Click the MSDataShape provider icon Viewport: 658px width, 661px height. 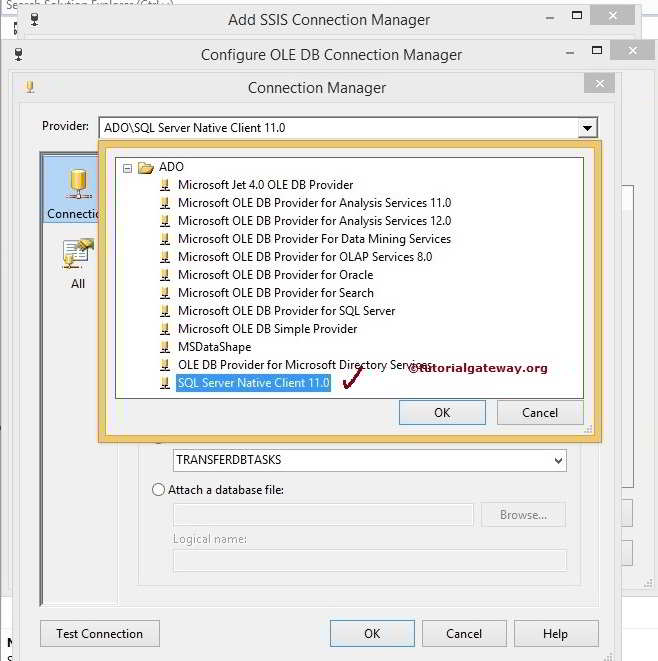[x=165, y=347]
